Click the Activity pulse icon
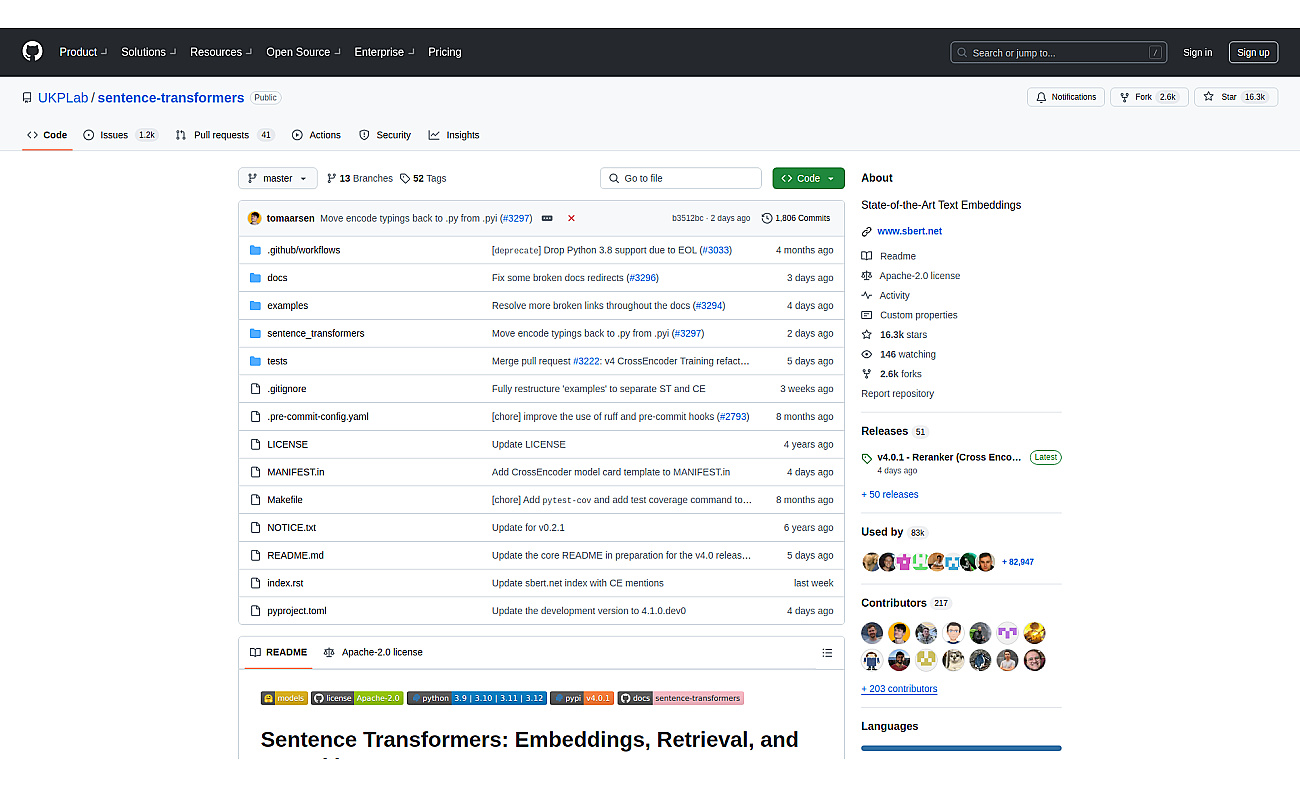This screenshot has width=1300, height=788. pos(867,296)
